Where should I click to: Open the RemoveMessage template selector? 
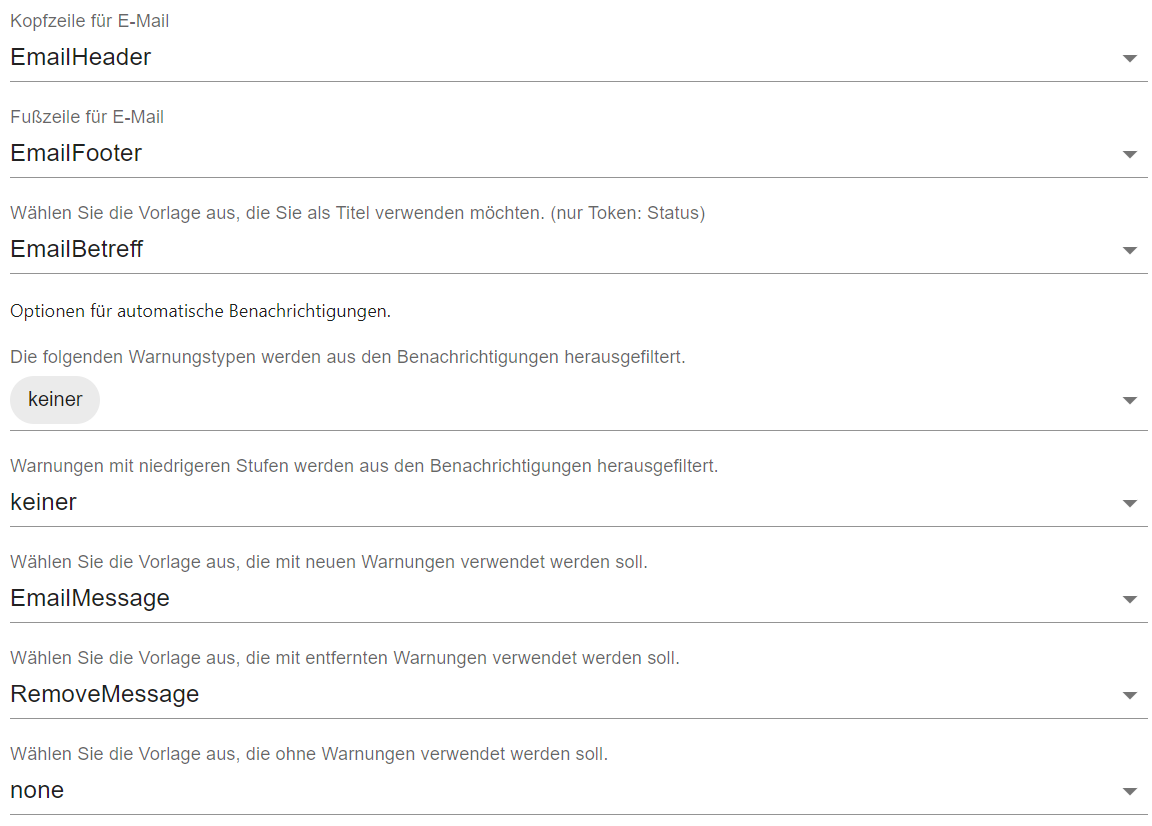[x=579, y=694]
